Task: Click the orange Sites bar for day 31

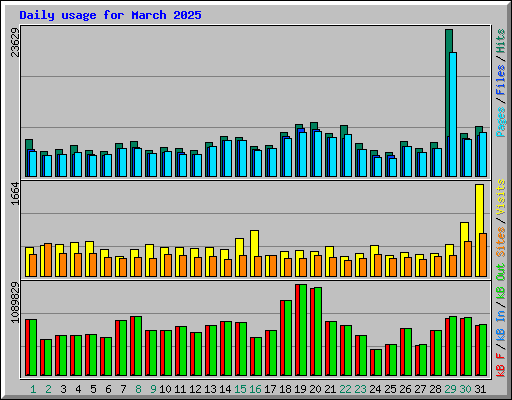Action: tap(483, 255)
